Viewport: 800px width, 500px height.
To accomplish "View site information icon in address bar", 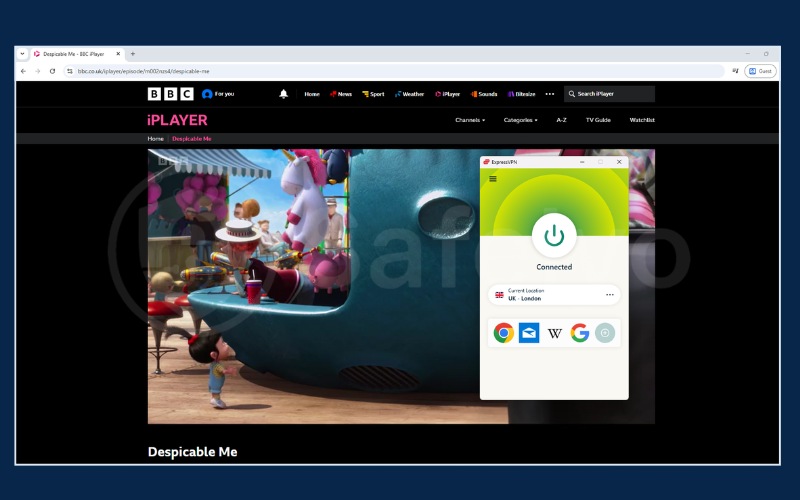I will (70, 71).
